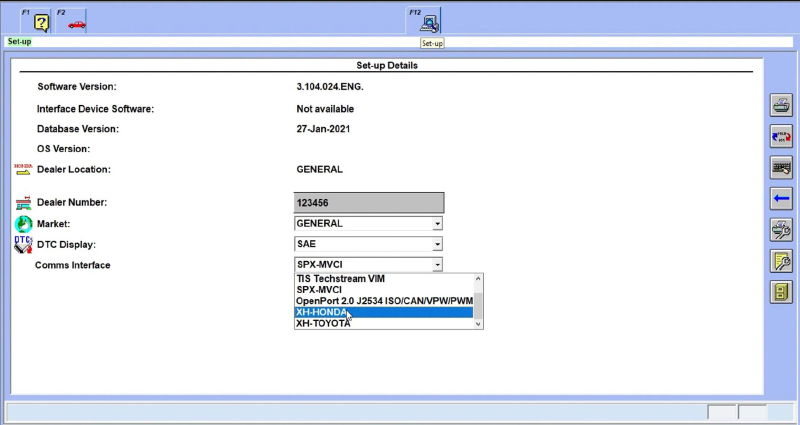Select OpenPort 2.0 J2534 interface option
Viewport: 800px width, 425px height.
(383, 301)
